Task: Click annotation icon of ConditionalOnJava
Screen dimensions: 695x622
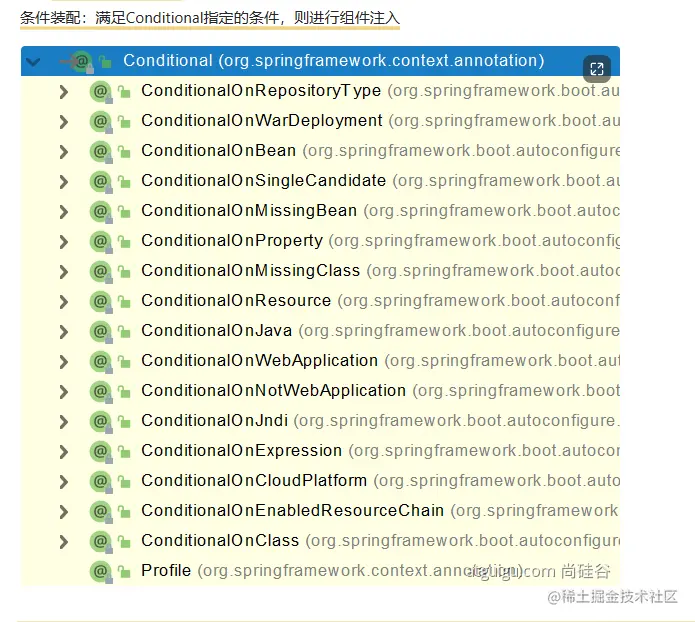Action: point(101,332)
